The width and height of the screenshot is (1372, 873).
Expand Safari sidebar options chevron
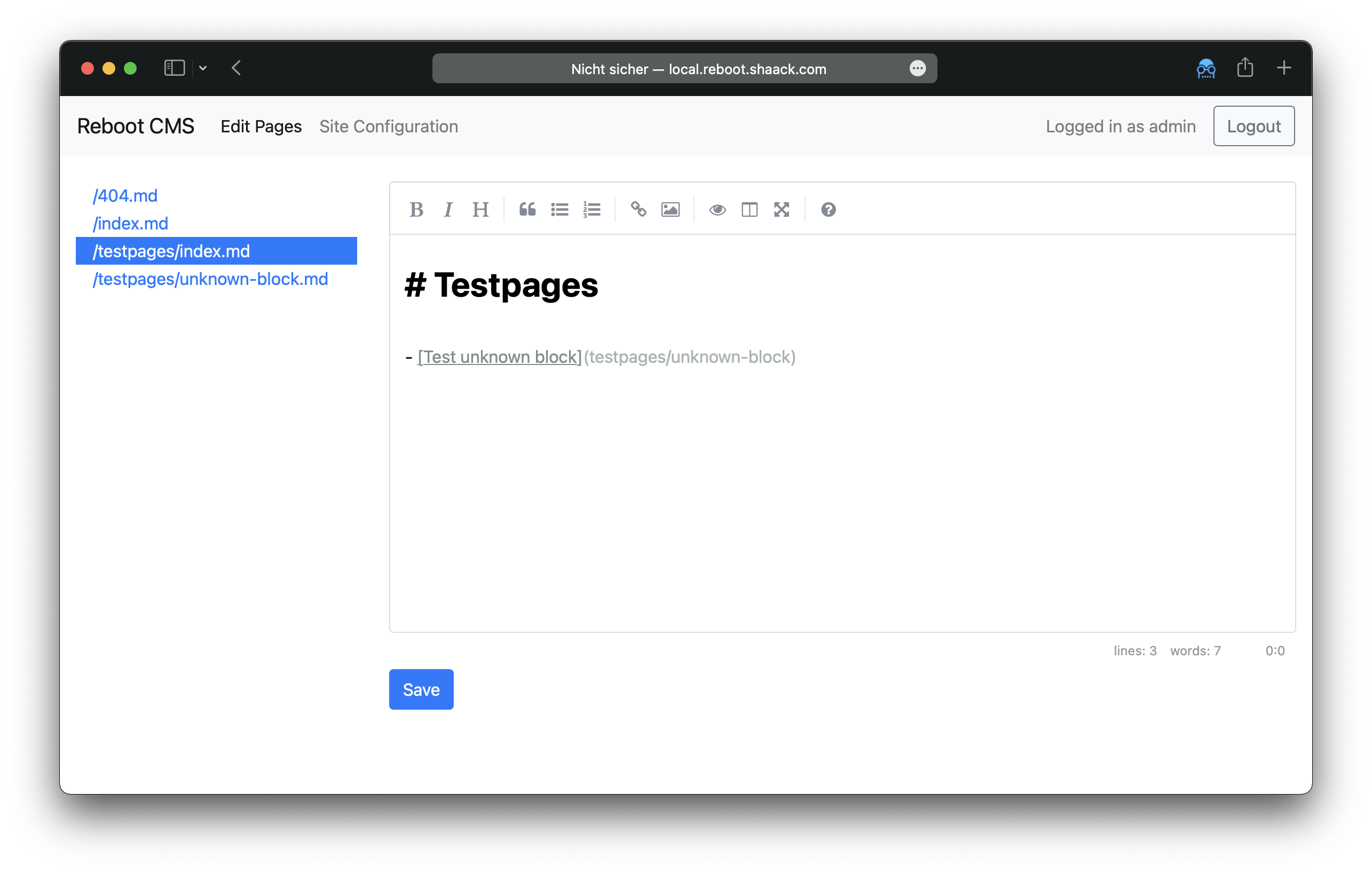[202, 68]
